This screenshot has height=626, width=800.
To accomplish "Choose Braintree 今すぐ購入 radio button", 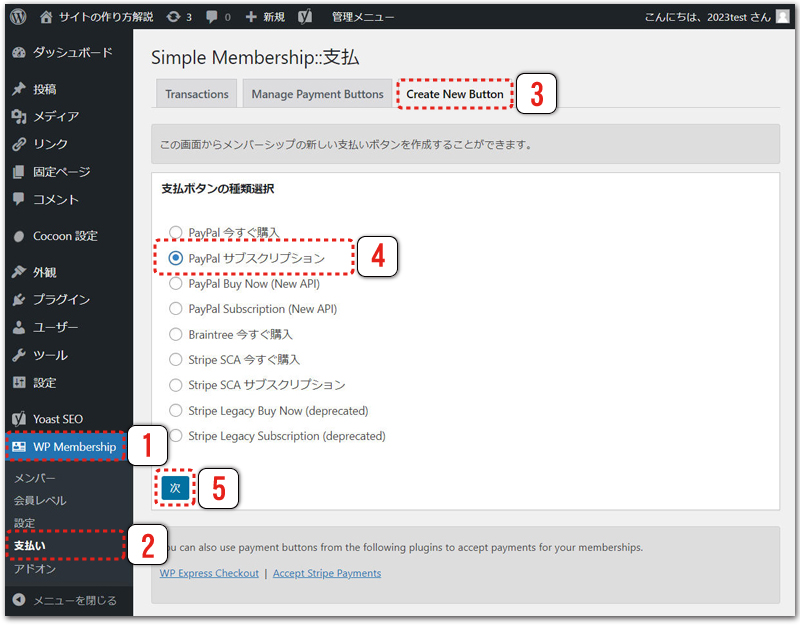I will pyautogui.click(x=176, y=334).
